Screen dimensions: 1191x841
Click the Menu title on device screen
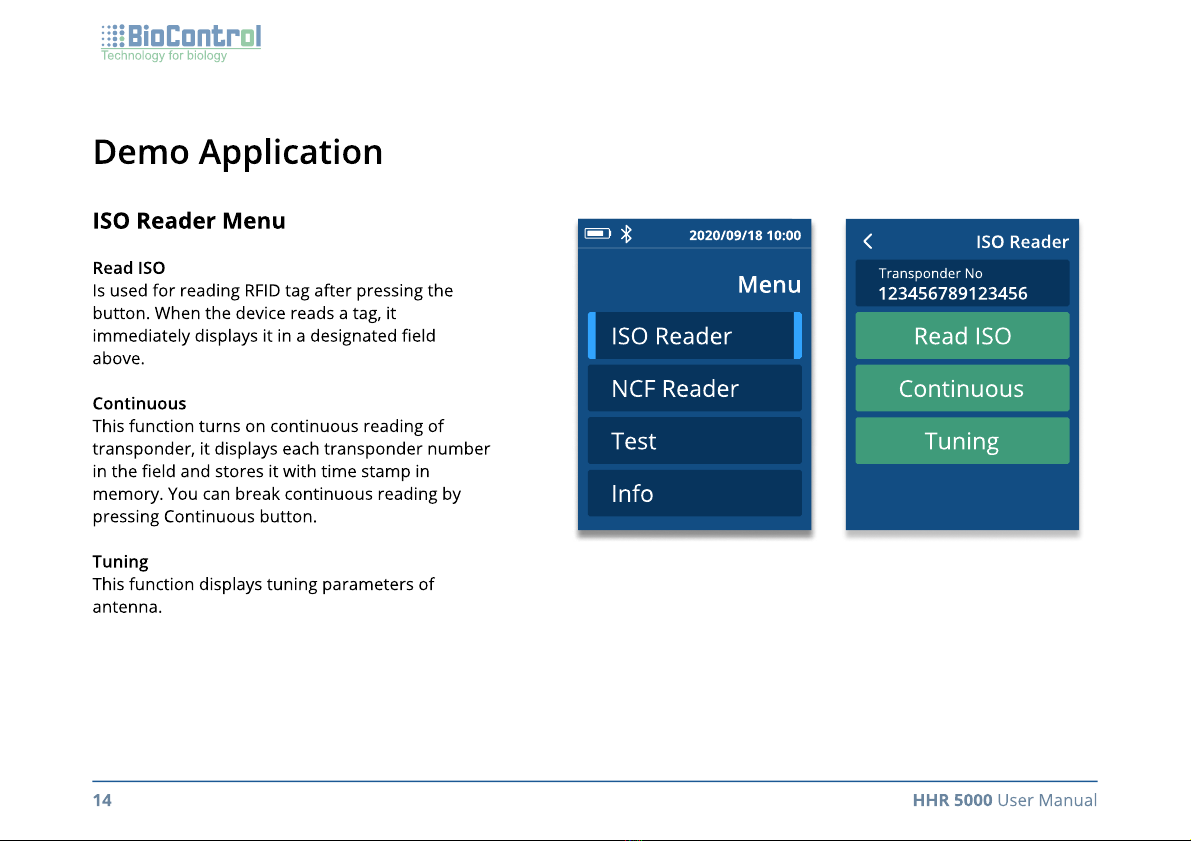coord(769,284)
